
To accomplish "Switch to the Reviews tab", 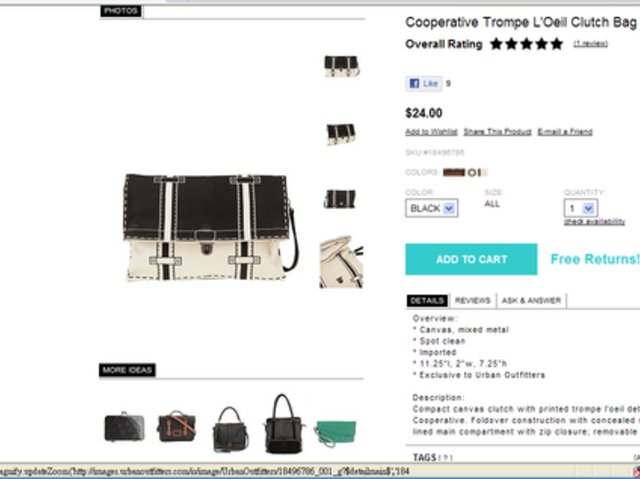I will point(473,301).
